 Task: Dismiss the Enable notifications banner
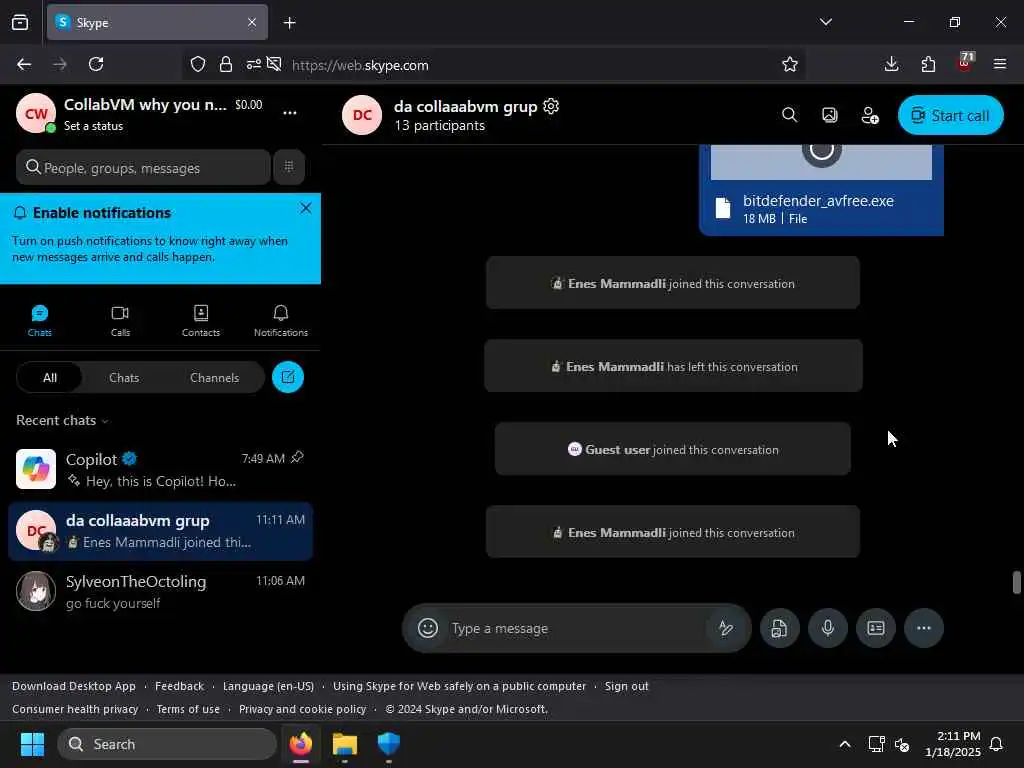coord(306,208)
